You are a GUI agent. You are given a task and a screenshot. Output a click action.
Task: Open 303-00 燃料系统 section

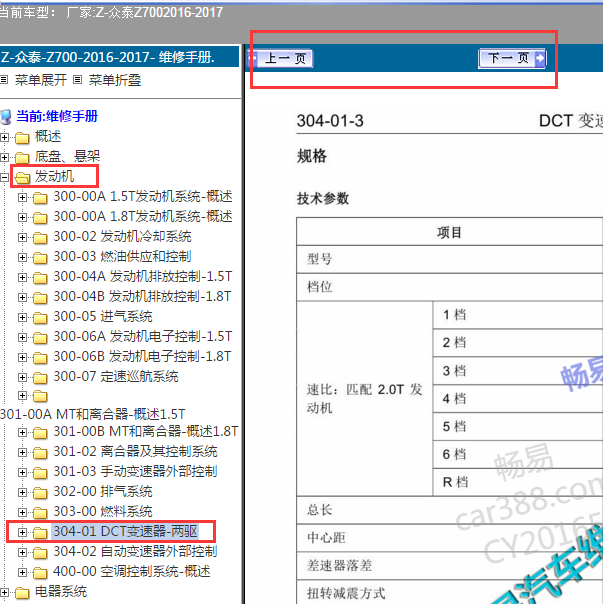tap(103, 512)
